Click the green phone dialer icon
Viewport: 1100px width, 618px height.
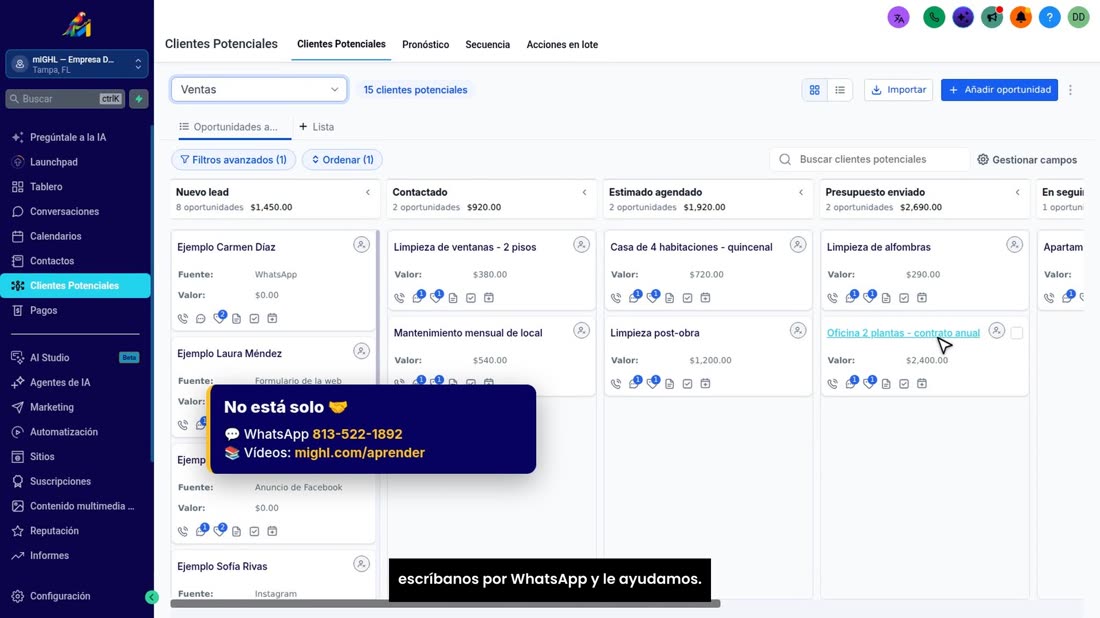point(934,18)
